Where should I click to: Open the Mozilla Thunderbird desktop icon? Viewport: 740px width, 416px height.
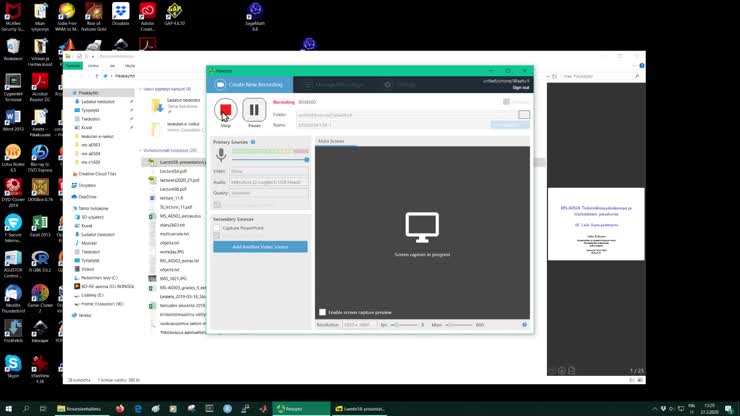13,298
